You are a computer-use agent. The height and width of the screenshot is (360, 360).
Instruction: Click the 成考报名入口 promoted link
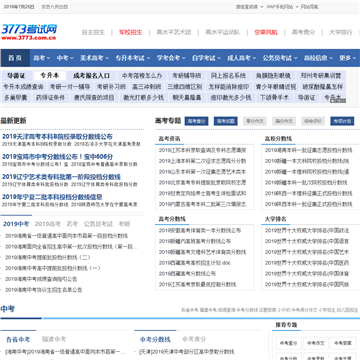click(x=91, y=76)
